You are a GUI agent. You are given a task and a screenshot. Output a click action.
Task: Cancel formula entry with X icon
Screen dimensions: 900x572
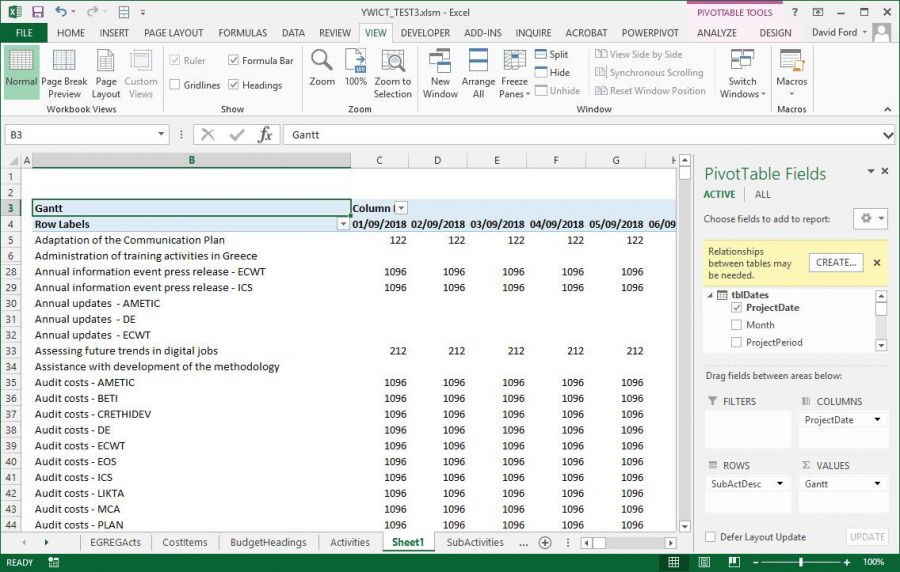(x=208, y=135)
